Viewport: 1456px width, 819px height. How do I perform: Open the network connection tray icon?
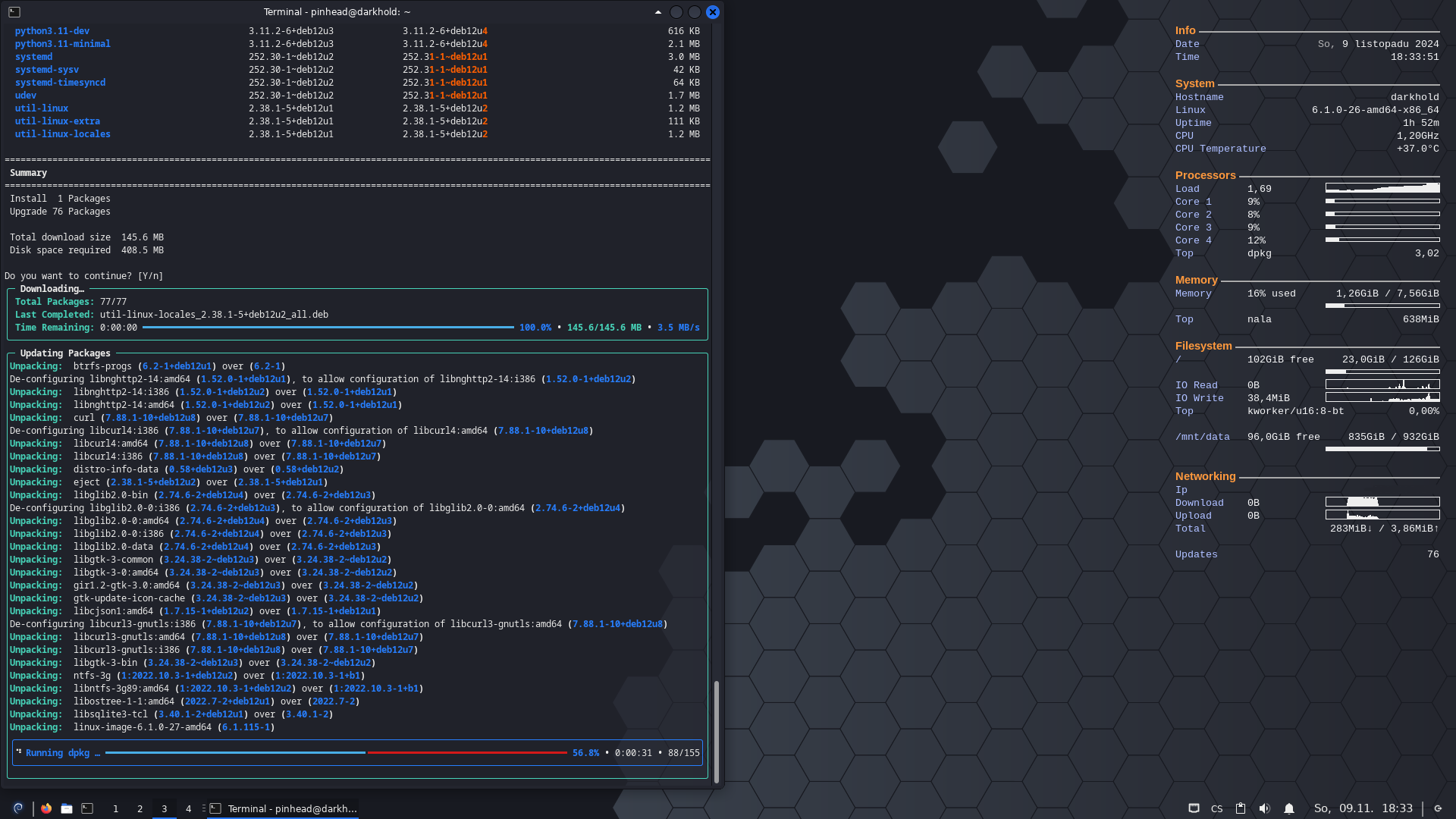(1194, 808)
